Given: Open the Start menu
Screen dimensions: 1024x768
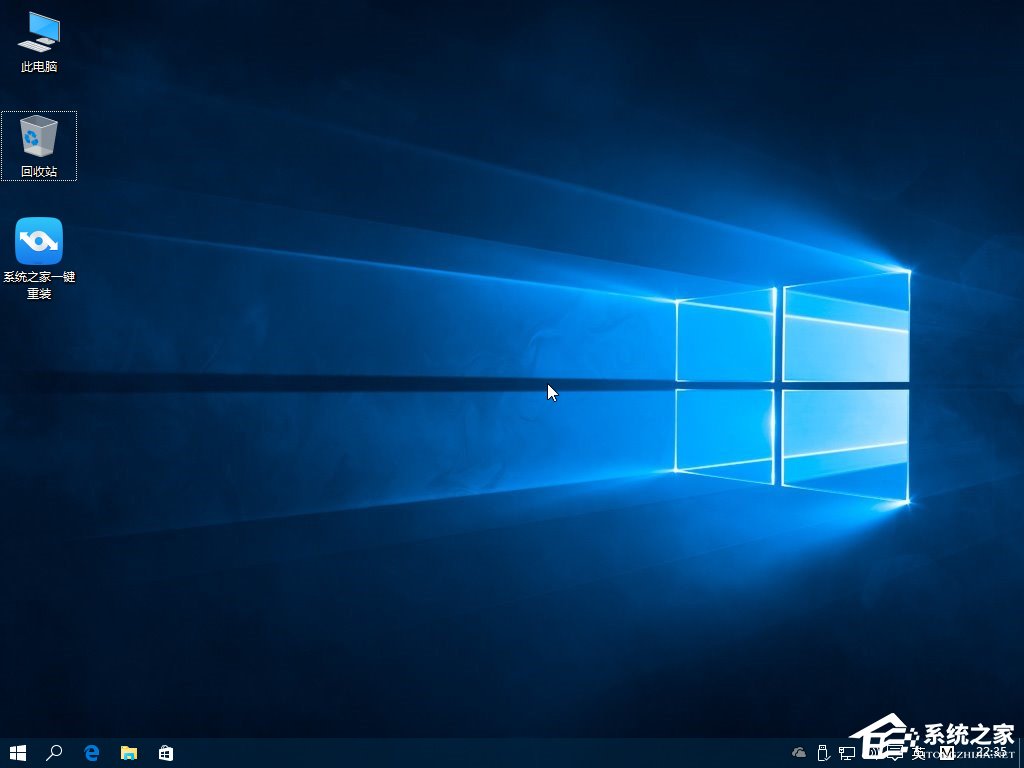Looking at the screenshot, I should (17, 753).
